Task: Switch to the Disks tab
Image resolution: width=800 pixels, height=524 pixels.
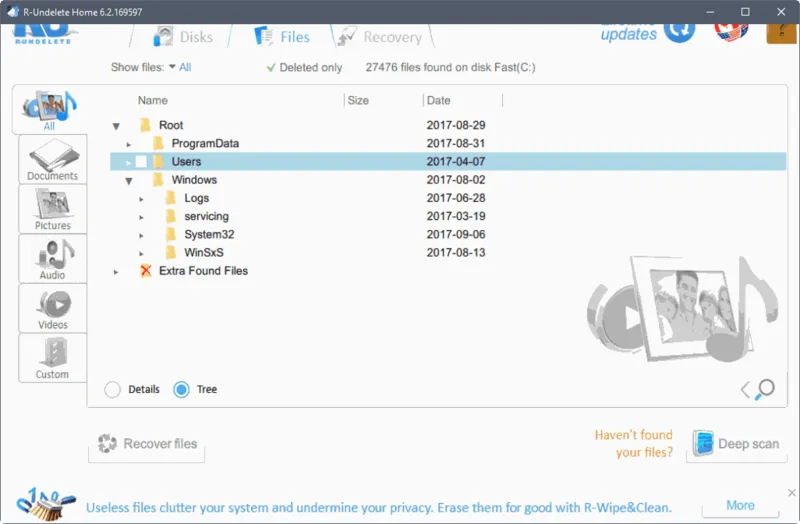Action: pyautogui.click(x=183, y=37)
